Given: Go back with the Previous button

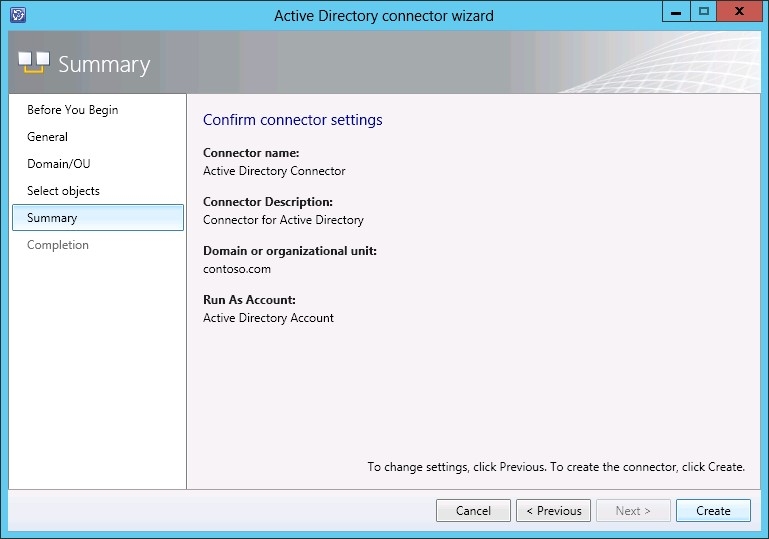Looking at the screenshot, I should (x=553, y=511).
